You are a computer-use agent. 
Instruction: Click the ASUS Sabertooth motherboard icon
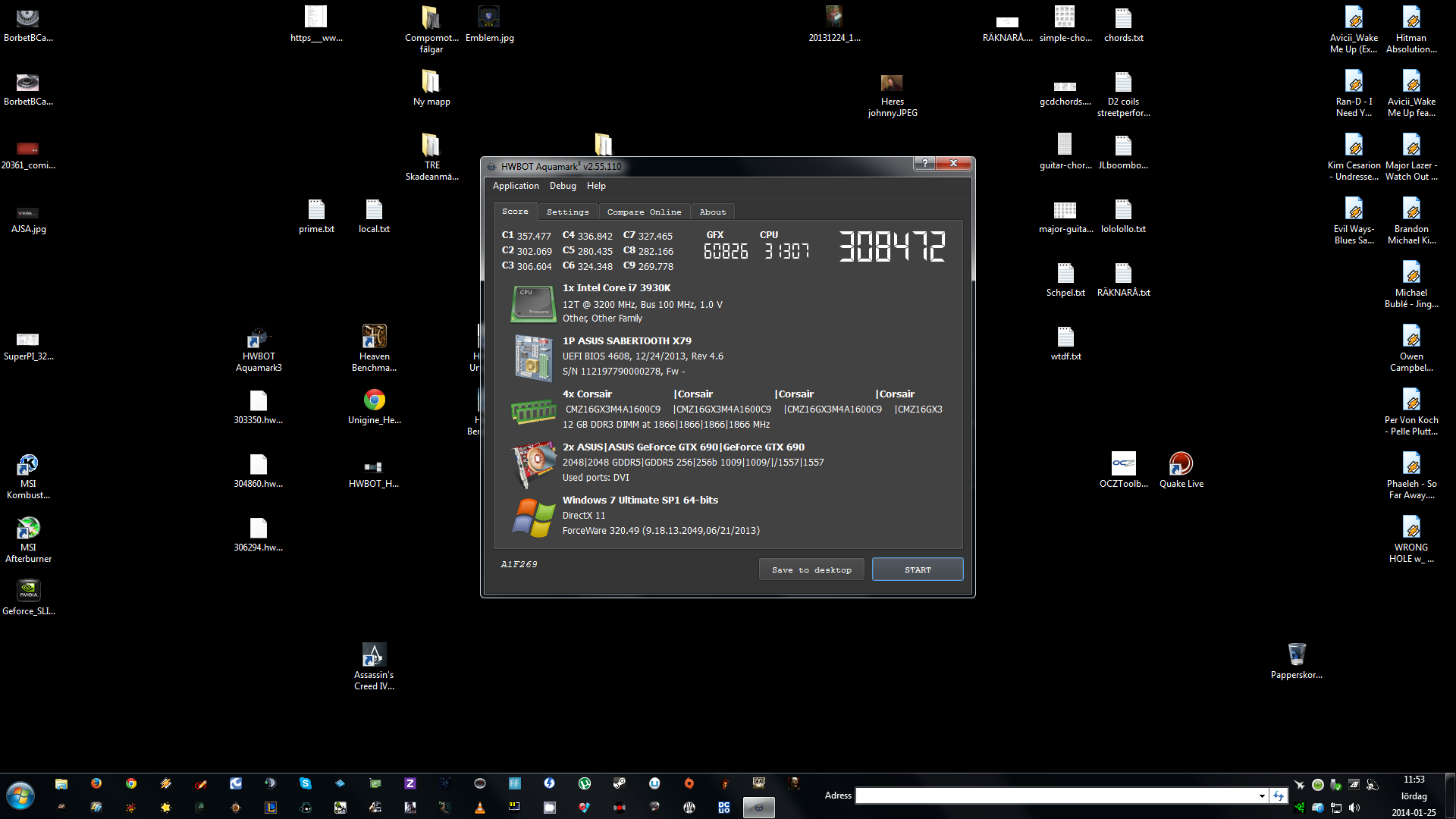coord(533,357)
